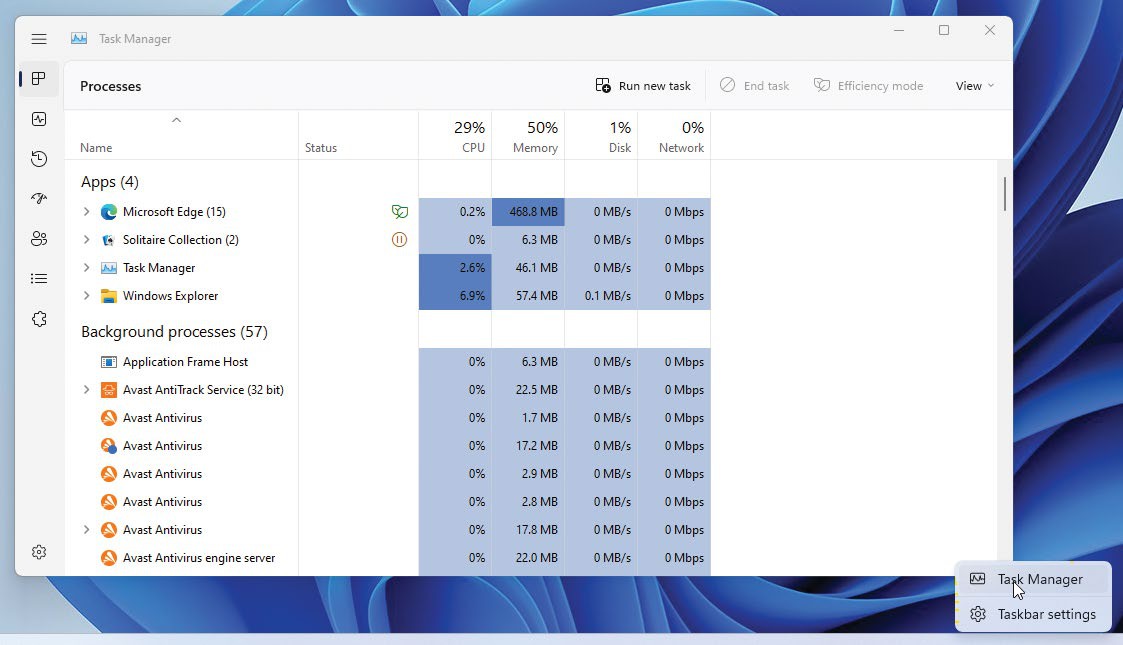The height and width of the screenshot is (645, 1123).
Task: Expand the Avast Antivirus row that has an arrow
Action: pyautogui.click(x=86, y=530)
